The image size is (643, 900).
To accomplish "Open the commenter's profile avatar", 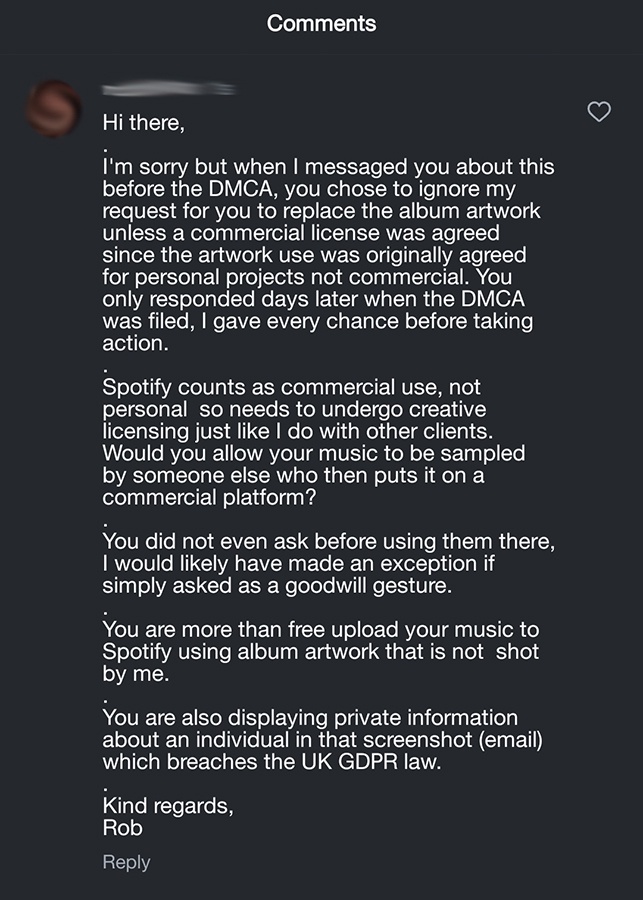I will pyautogui.click(x=54, y=109).
